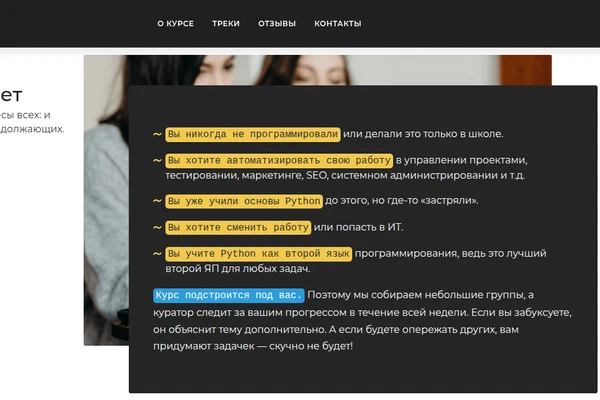Click the highlighted «Вы хотите сменить работу» label
600x400 pixels.
point(238,228)
